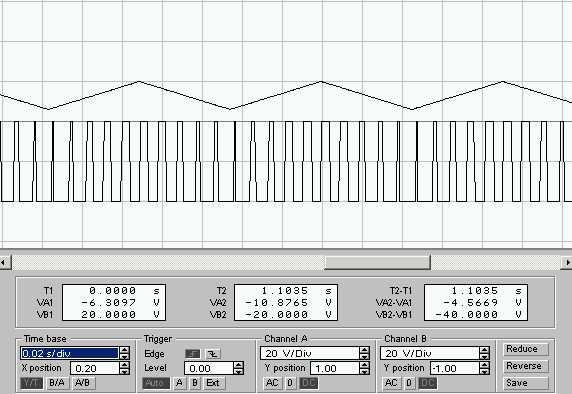Click the VB2 value -20.0000 V
Screen dimensions: 572x394
pos(288,314)
